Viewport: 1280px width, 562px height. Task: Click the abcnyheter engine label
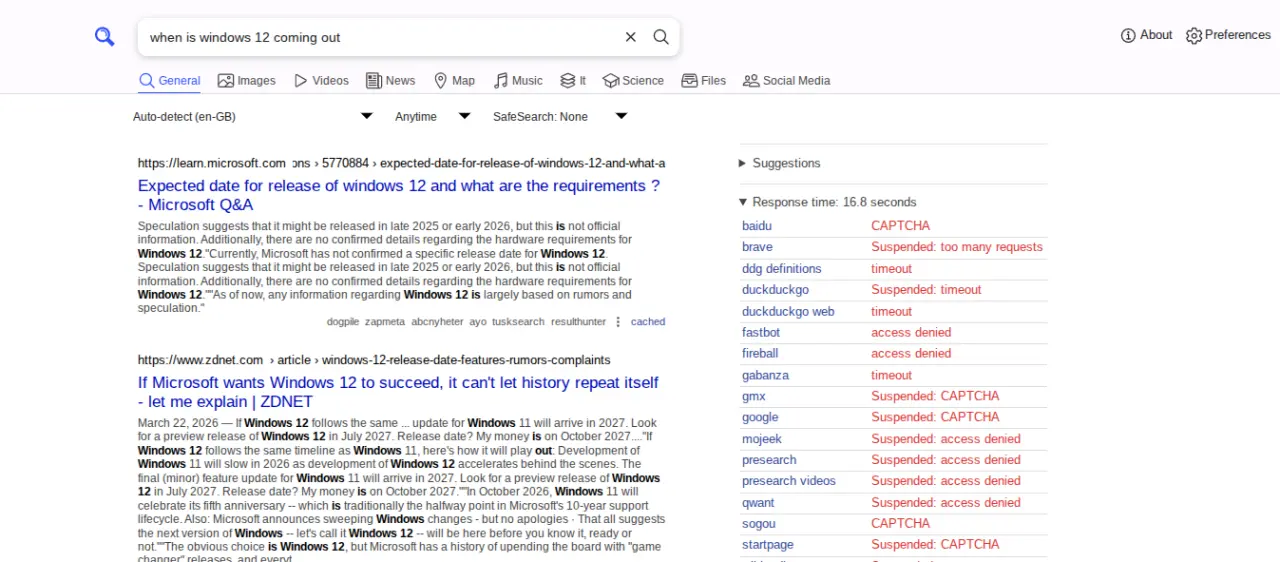438,322
